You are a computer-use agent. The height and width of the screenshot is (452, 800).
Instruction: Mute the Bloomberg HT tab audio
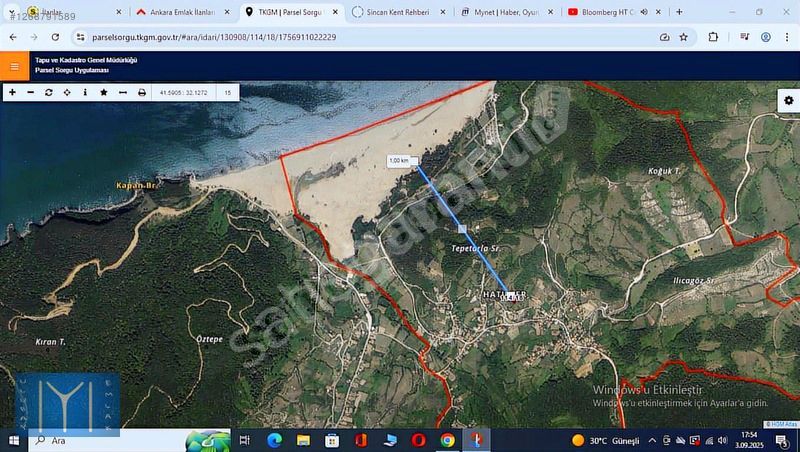click(x=643, y=12)
